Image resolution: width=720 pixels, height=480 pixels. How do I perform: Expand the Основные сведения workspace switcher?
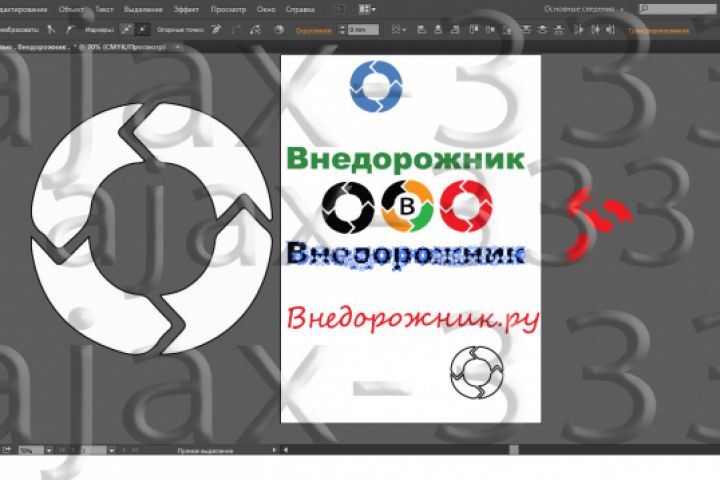584,9
